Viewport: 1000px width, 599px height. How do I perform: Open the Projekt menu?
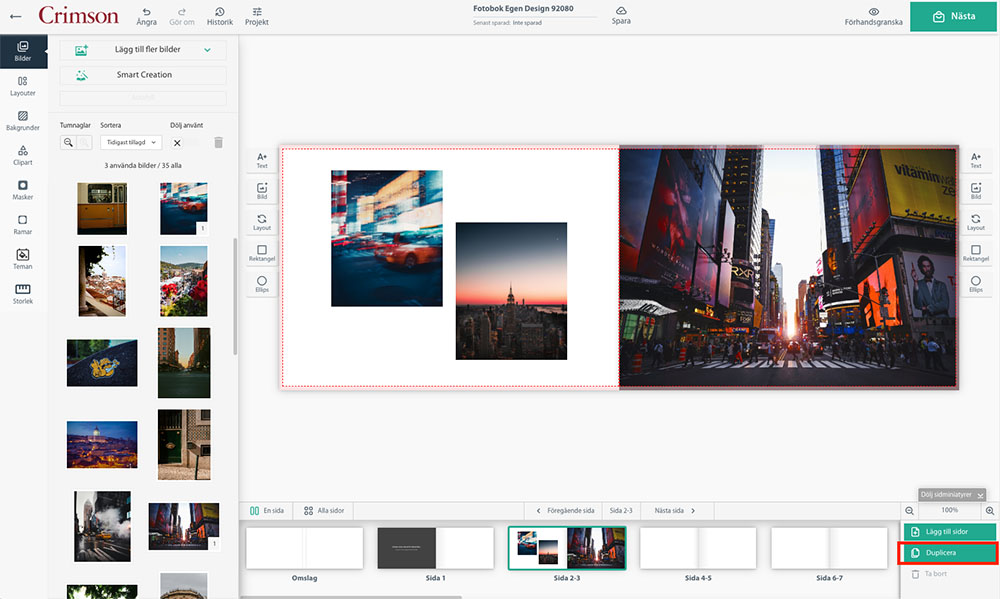pos(257,16)
